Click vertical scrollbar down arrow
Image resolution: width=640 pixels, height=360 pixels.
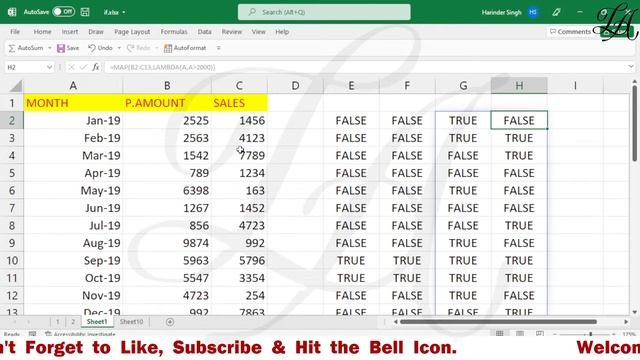pos(635,312)
